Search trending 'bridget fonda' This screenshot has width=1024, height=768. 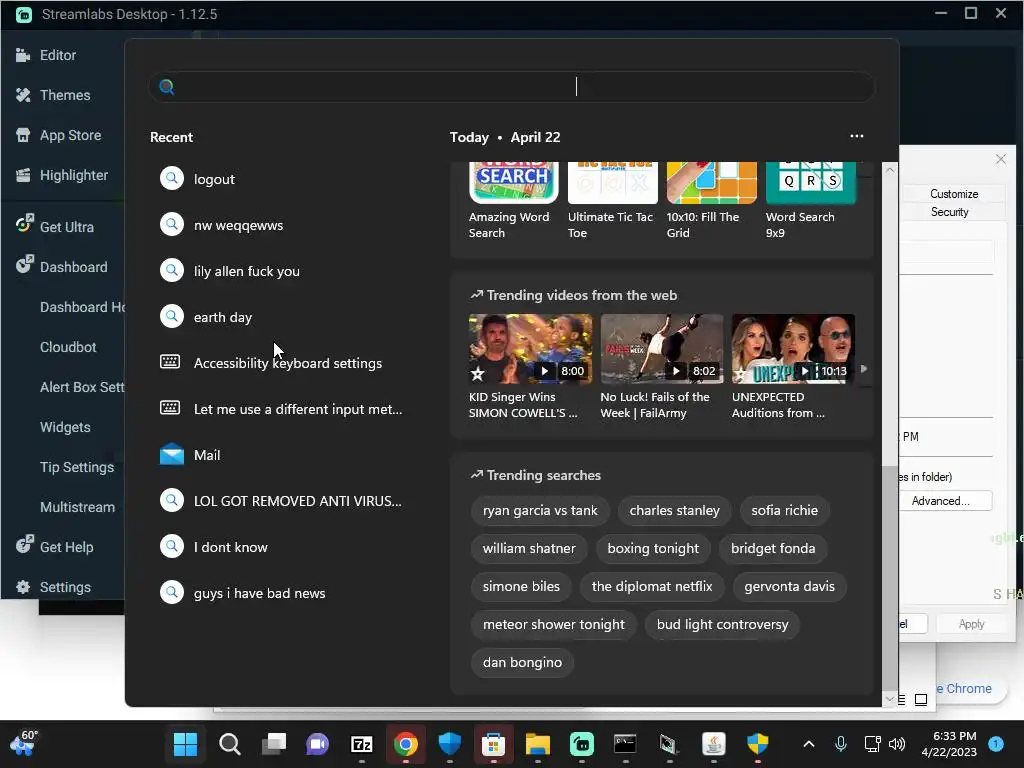coord(773,549)
